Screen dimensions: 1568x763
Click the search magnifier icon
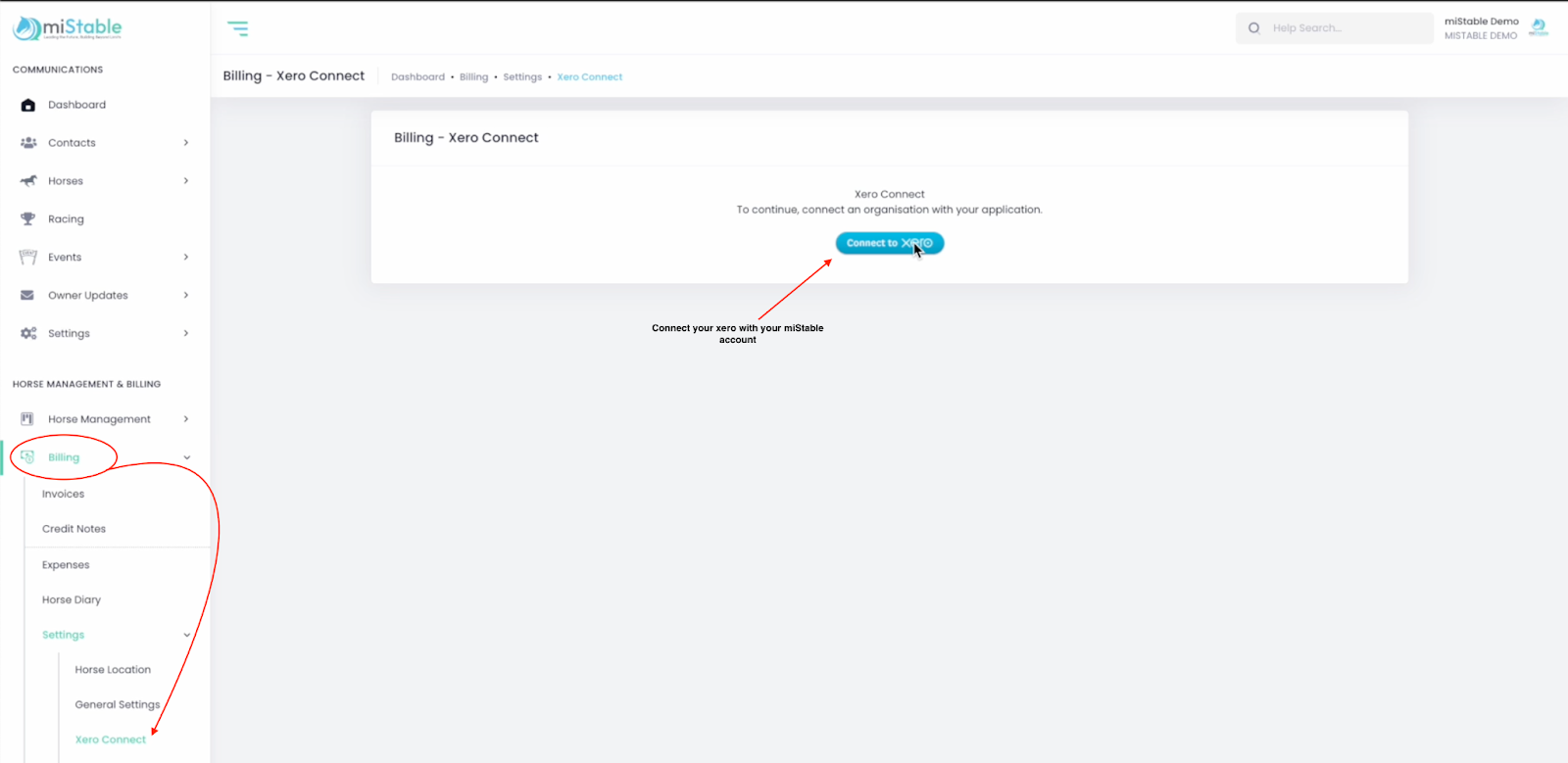(1253, 28)
